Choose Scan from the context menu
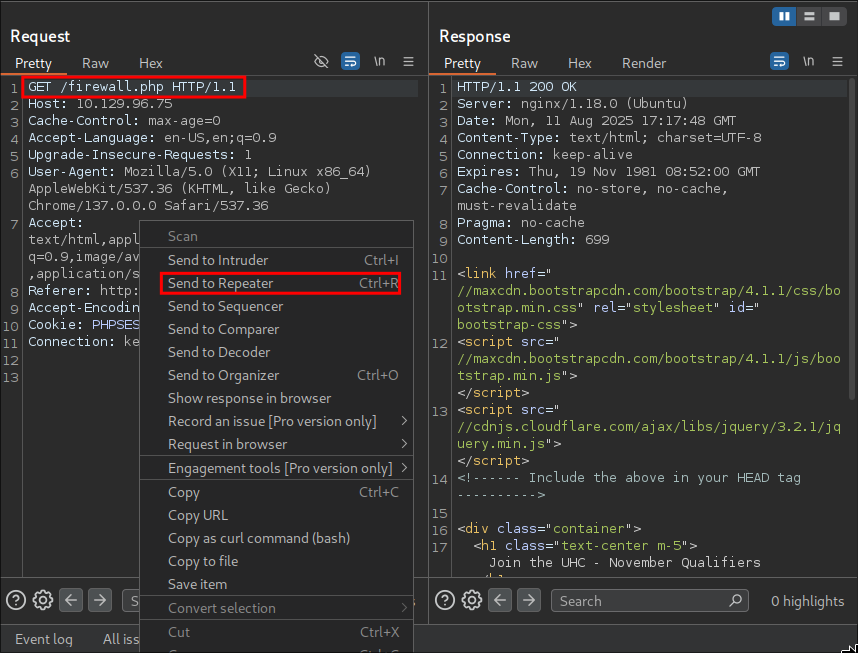Screen dimensions: 858x653 pos(276,236)
